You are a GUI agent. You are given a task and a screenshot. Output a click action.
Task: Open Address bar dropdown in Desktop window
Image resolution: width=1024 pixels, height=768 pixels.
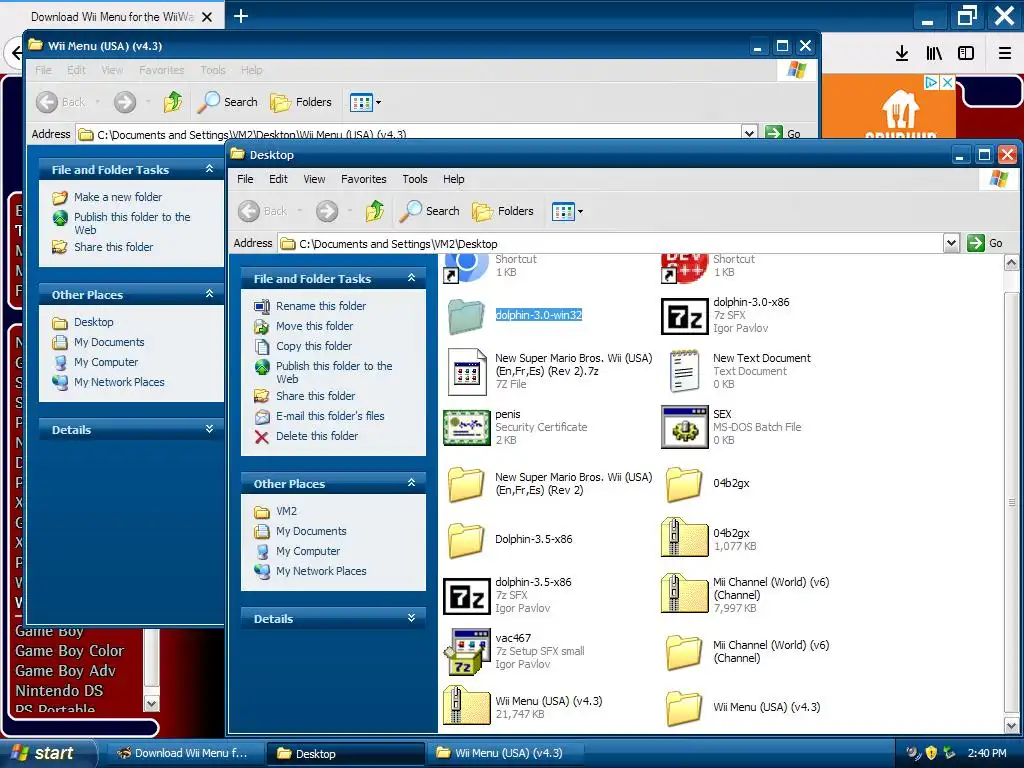952,244
